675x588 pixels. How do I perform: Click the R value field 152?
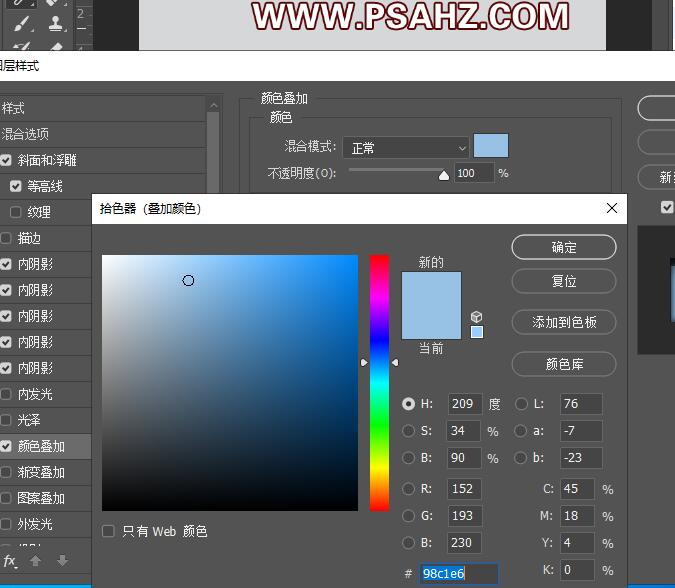464,489
